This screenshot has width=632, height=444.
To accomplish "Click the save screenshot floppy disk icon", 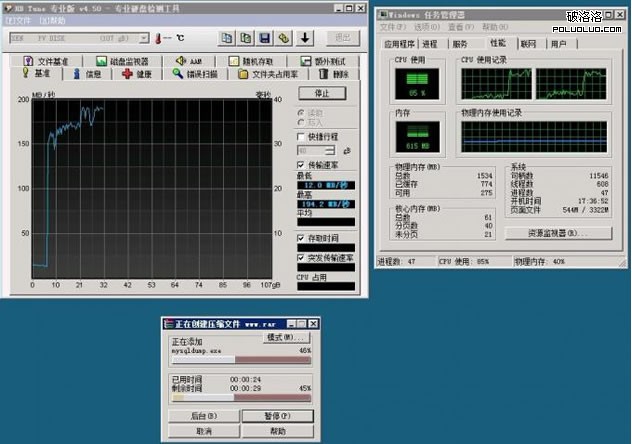I will tap(264, 37).
